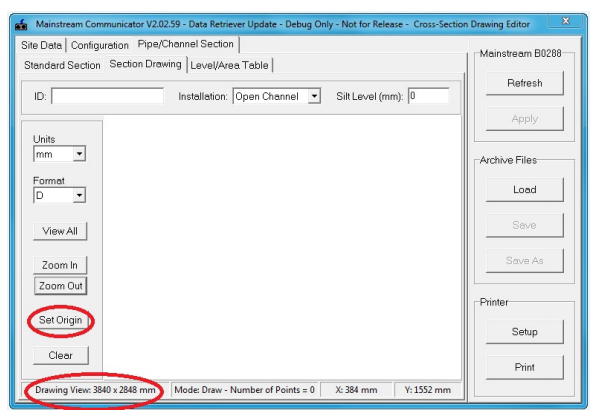Image resolution: width=594 pixels, height=417 pixels.
Task: Select the Standard Section tab
Action: 62,65
